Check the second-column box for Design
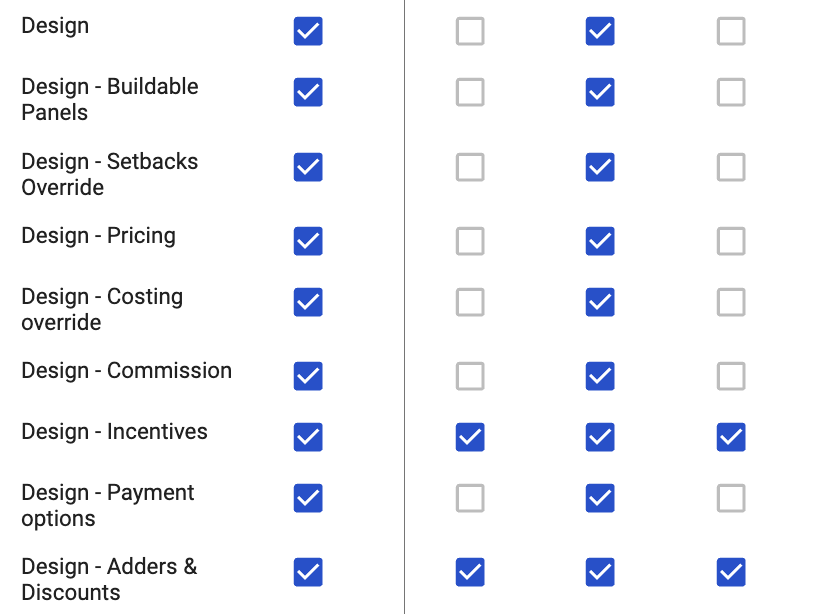The height and width of the screenshot is (614, 816). 470,31
